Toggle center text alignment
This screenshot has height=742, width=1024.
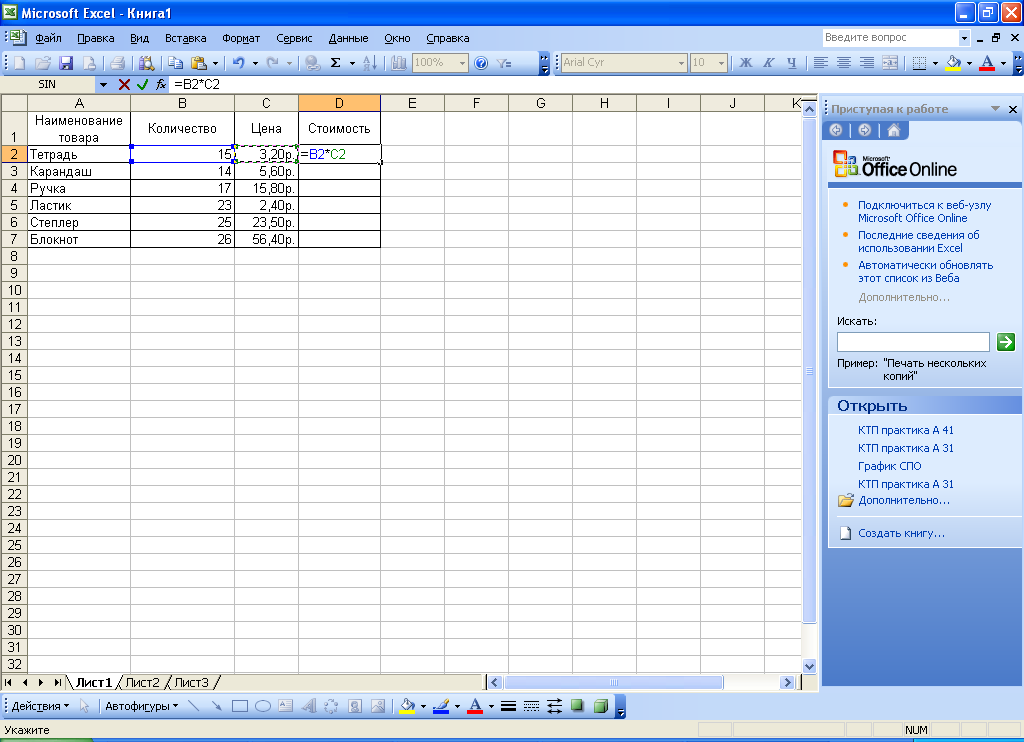(x=844, y=63)
